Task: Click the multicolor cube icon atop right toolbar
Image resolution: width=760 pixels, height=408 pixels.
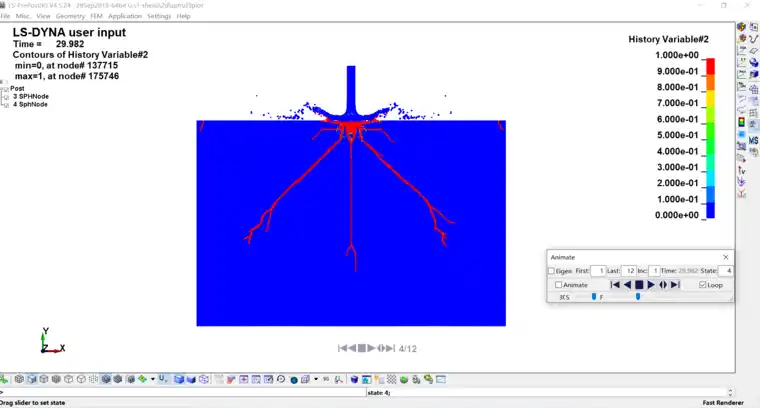Action: point(741,27)
